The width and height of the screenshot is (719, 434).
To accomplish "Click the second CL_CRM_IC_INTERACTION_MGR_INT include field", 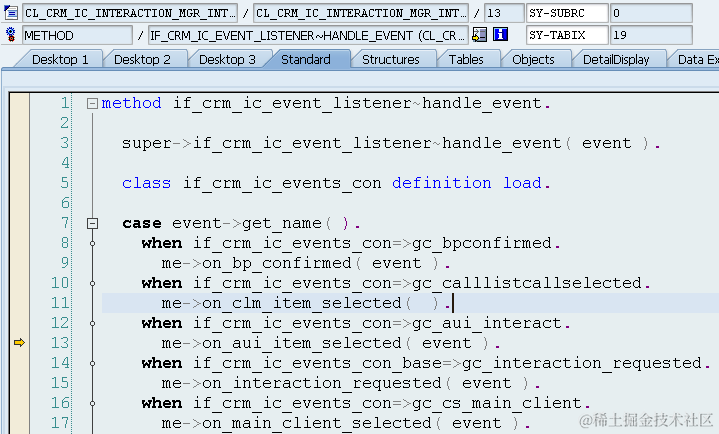I will tap(361, 13).
